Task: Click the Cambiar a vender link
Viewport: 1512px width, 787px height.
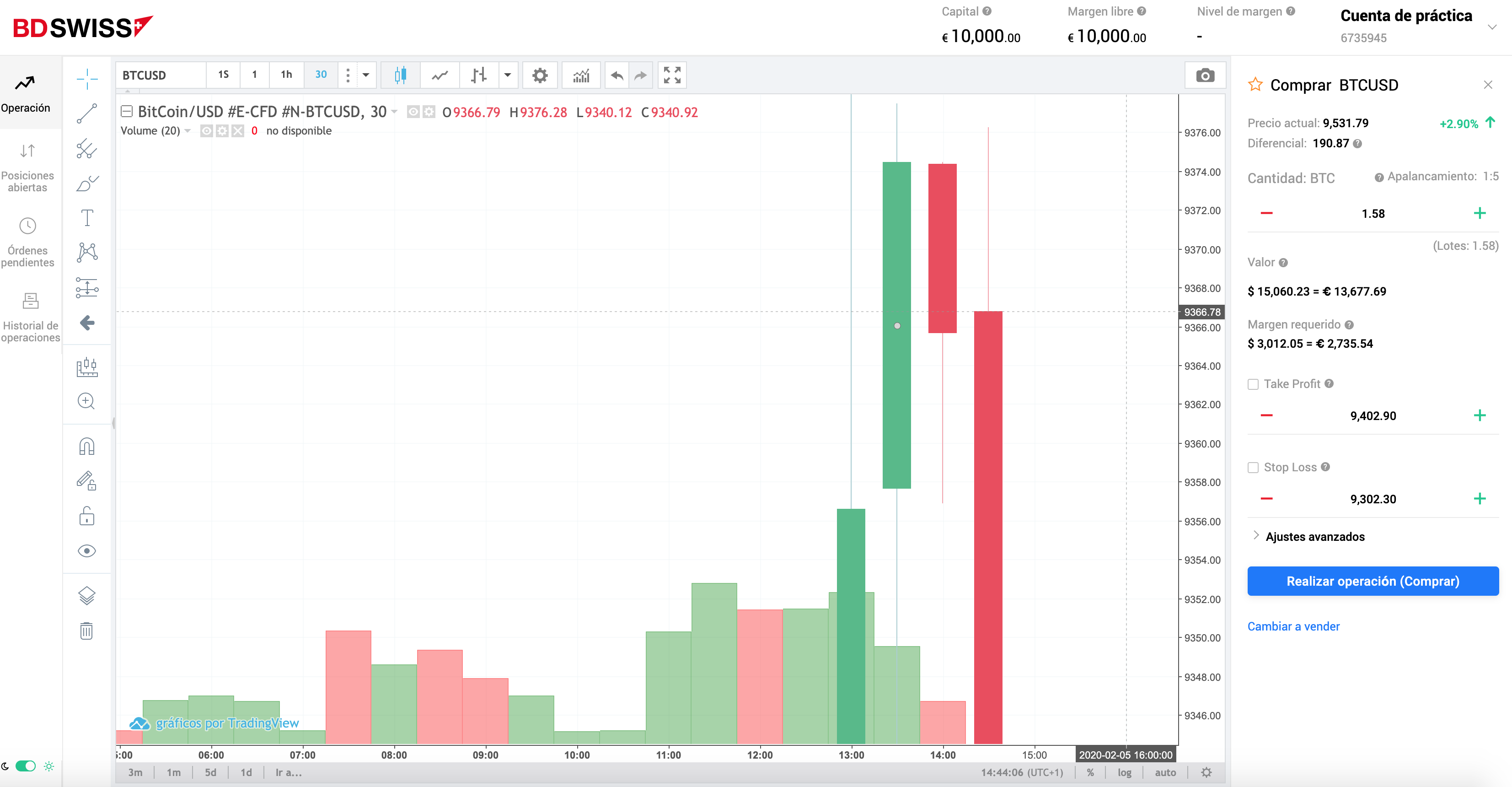Action: click(x=1293, y=626)
